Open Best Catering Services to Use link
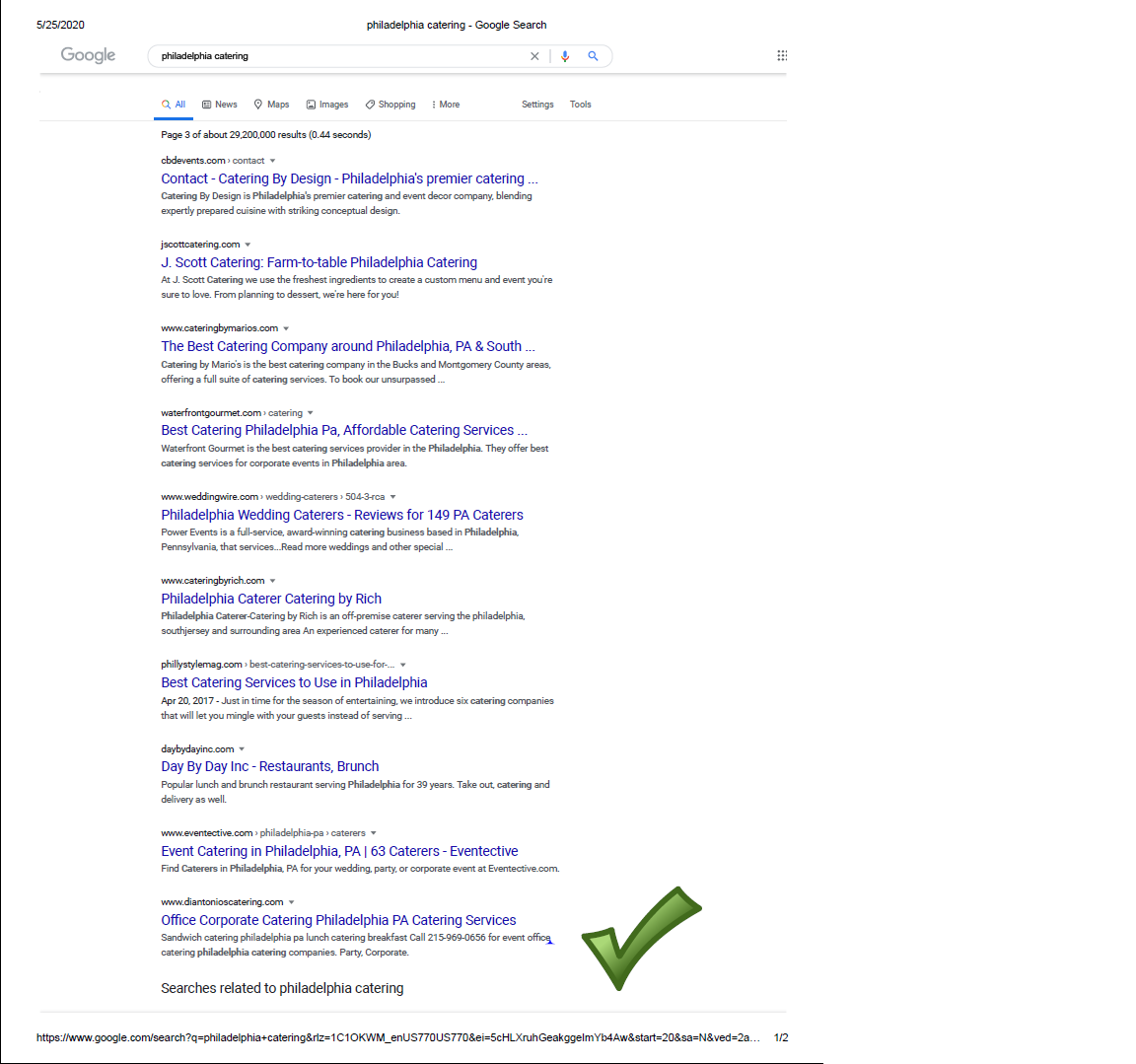1136x1064 pixels. click(294, 683)
